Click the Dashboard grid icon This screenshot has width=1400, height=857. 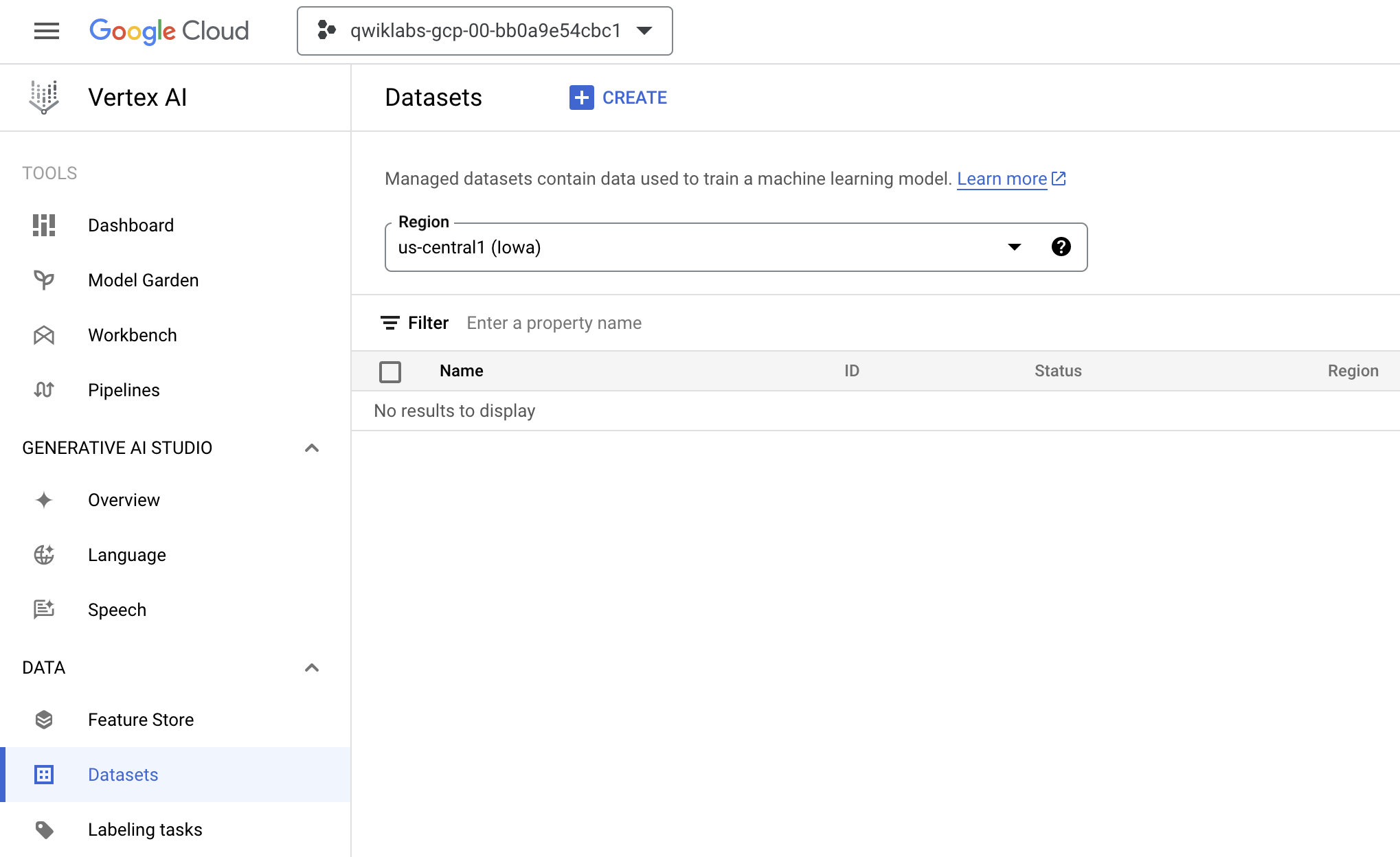tap(44, 225)
